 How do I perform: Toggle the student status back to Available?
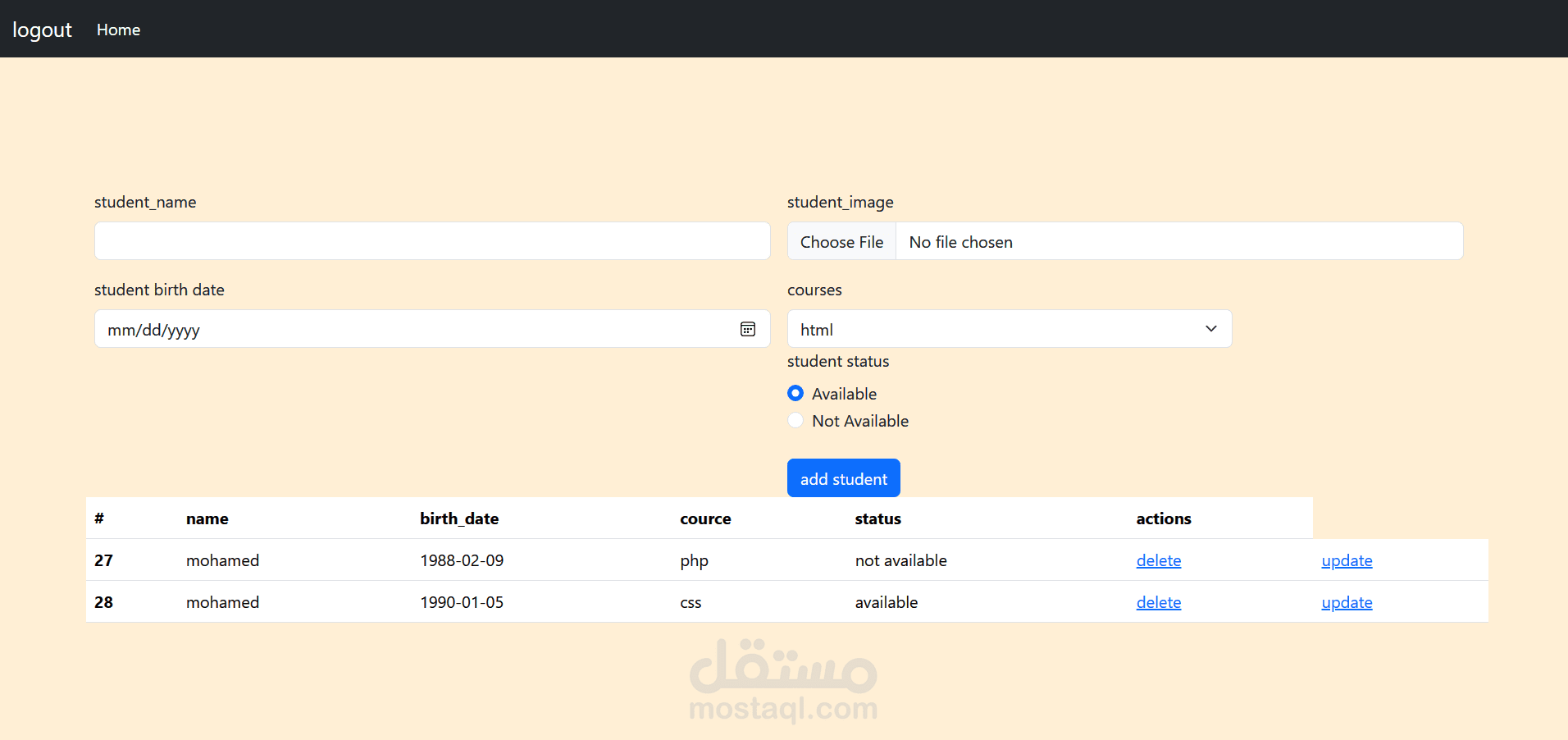(795, 393)
